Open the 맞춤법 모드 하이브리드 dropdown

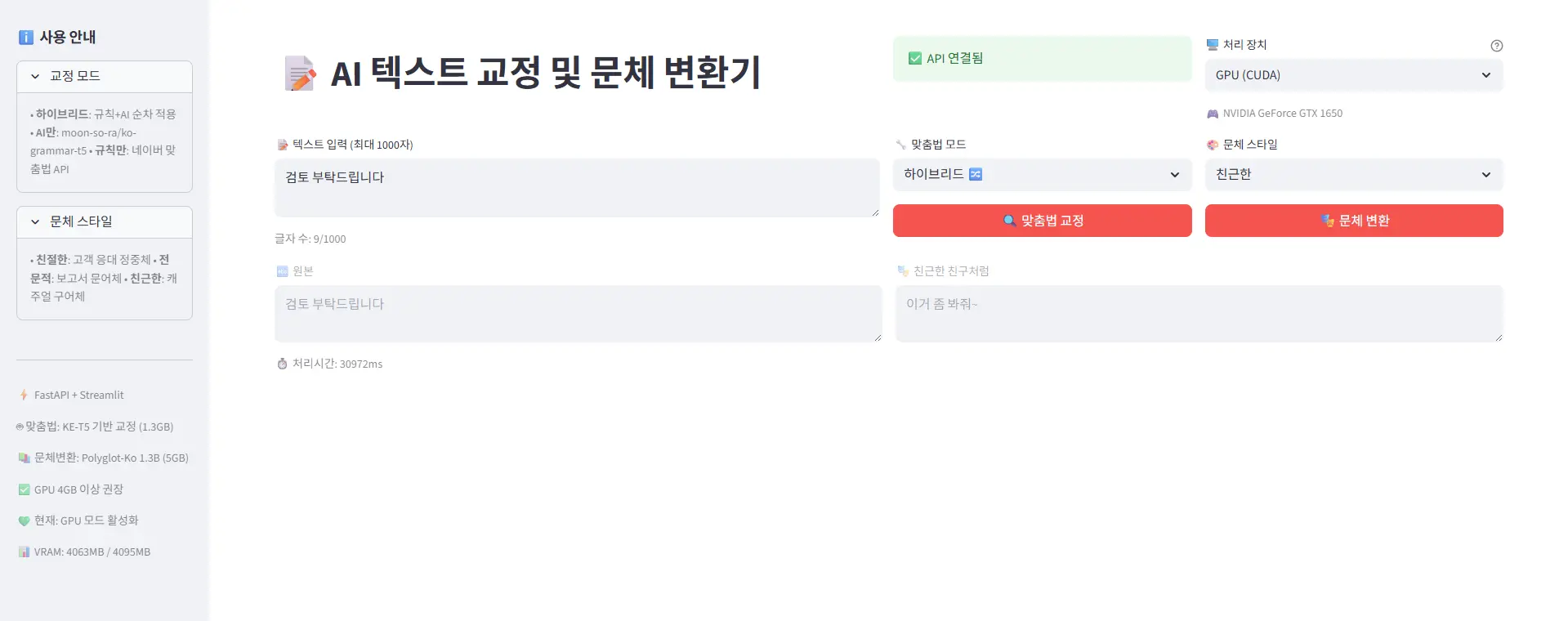coord(1042,175)
